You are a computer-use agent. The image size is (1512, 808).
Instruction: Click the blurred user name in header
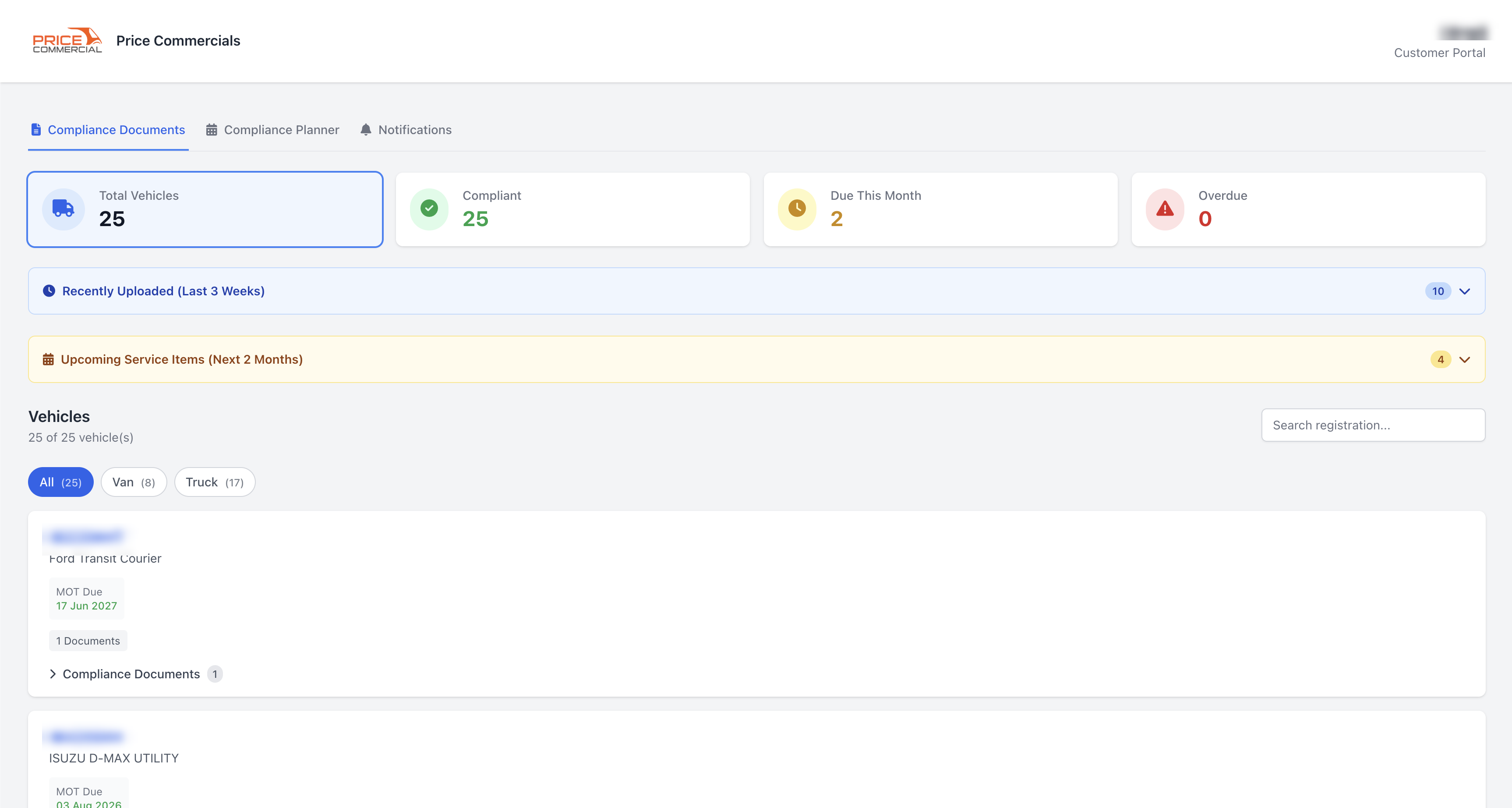[x=1464, y=32]
